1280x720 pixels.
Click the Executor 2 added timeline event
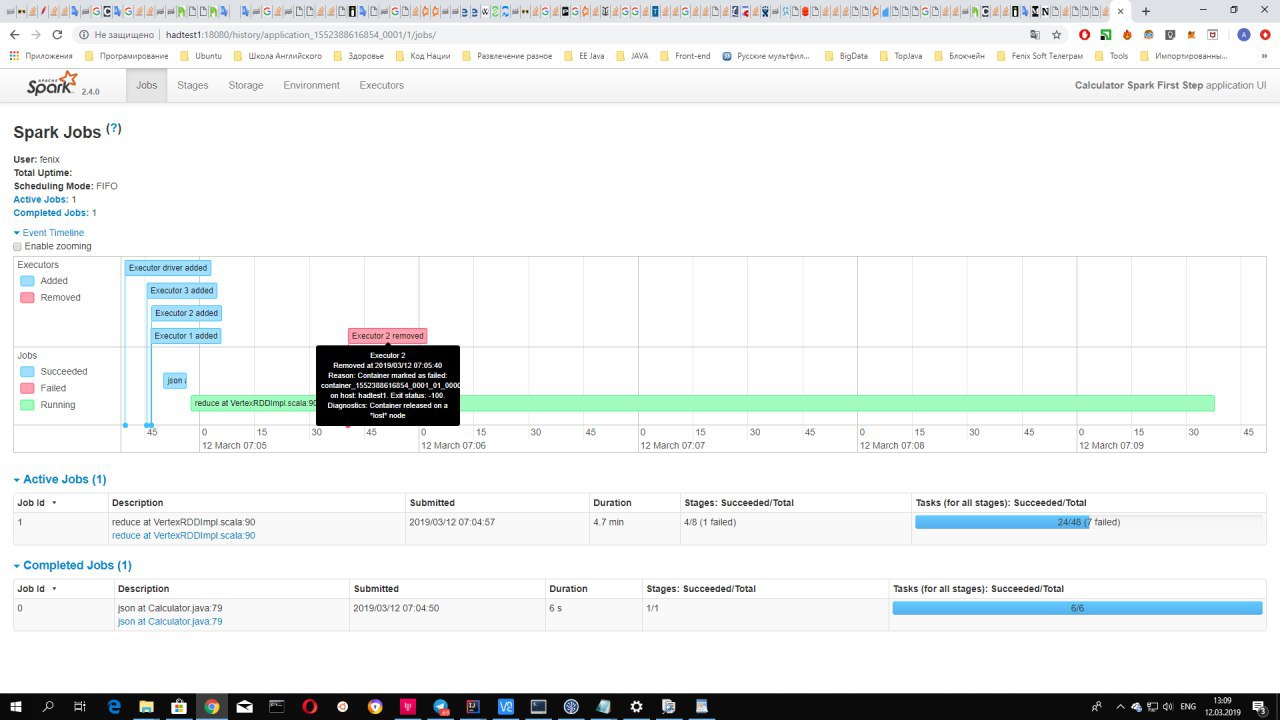(186, 313)
